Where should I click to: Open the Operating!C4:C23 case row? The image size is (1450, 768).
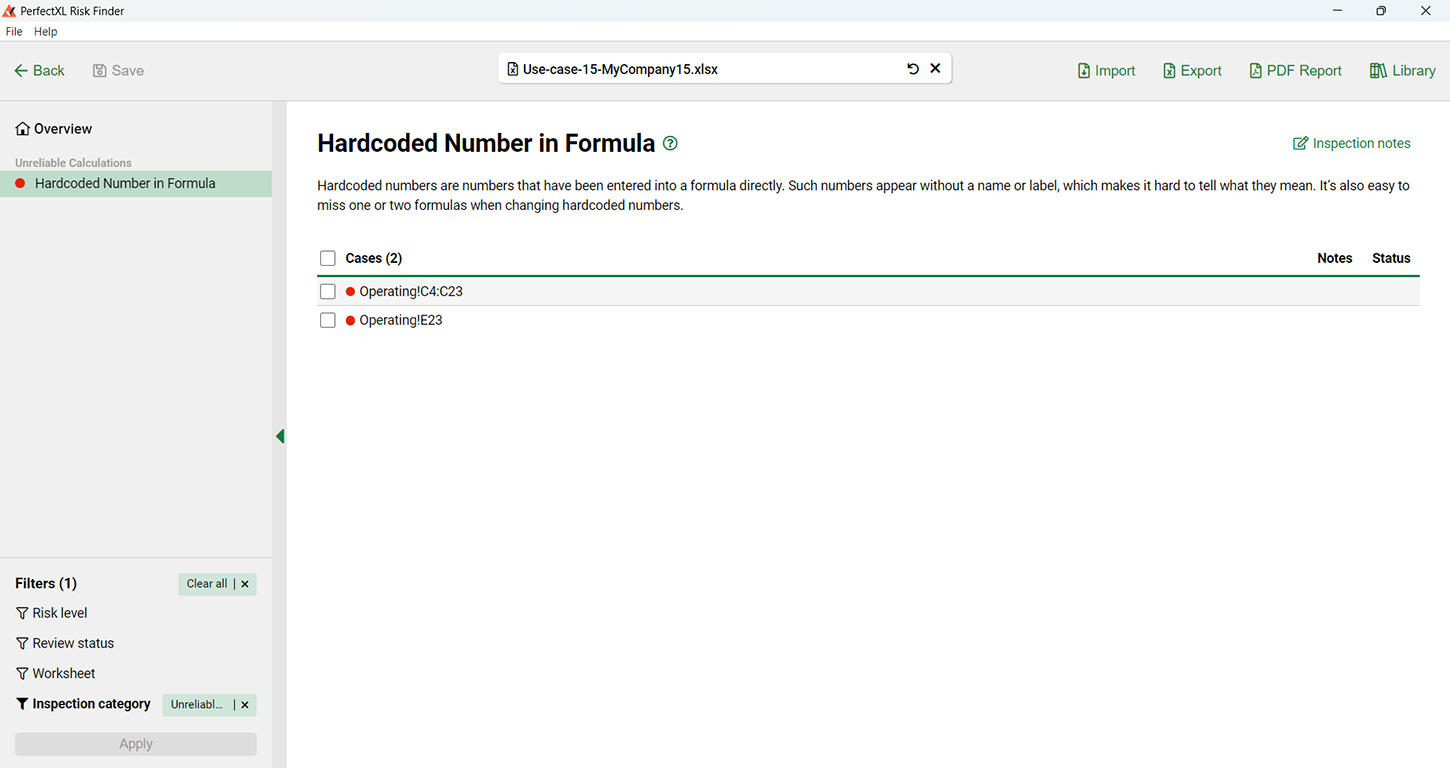[x=868, y=292]
